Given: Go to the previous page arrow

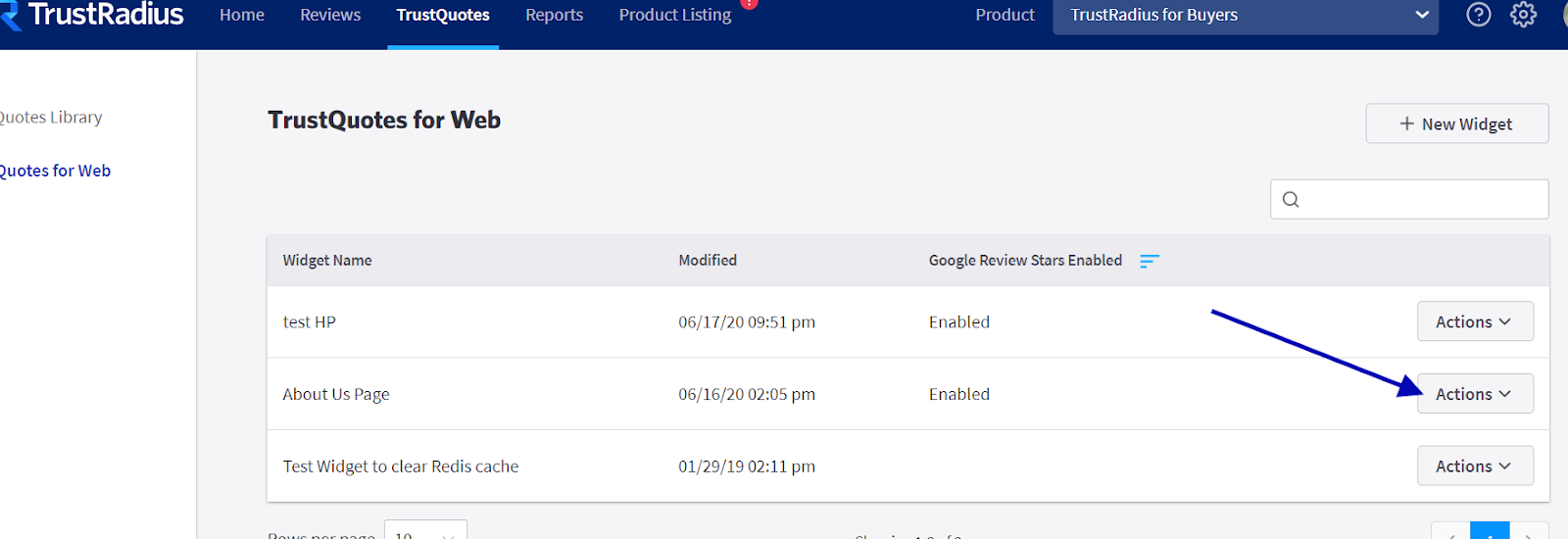Looking at the screenshot, I should pos(1450,532).
